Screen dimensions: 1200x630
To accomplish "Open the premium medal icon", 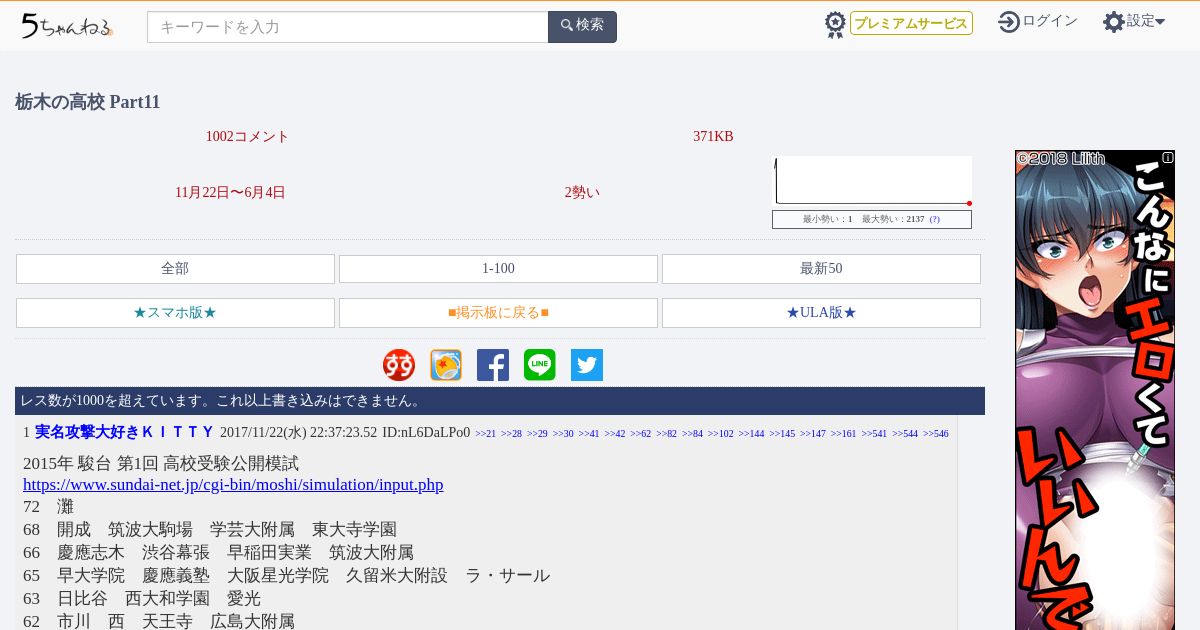I will coord(835,24).
